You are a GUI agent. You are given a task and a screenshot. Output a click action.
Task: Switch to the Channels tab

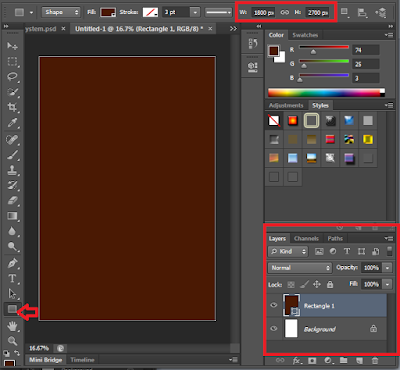[306, 238]
